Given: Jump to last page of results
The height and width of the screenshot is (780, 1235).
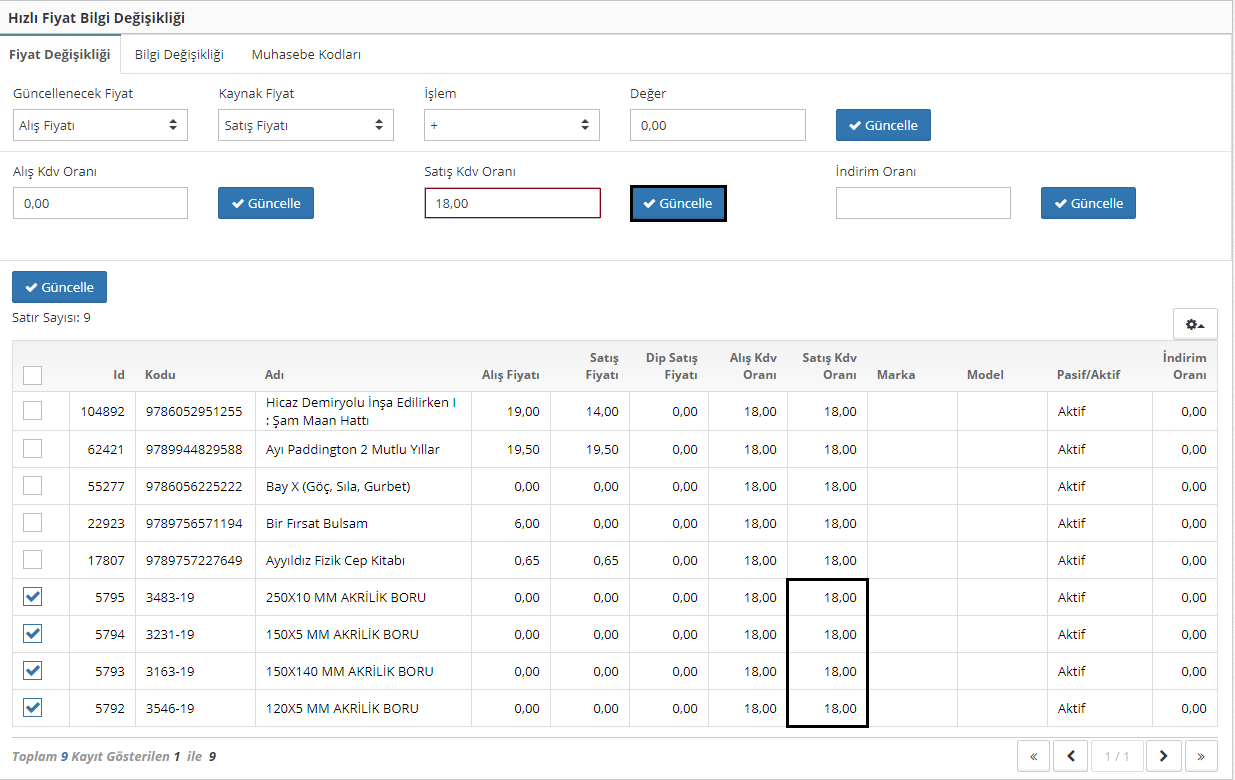Looking at the screenshot, I should click(x=1201, y=756).
